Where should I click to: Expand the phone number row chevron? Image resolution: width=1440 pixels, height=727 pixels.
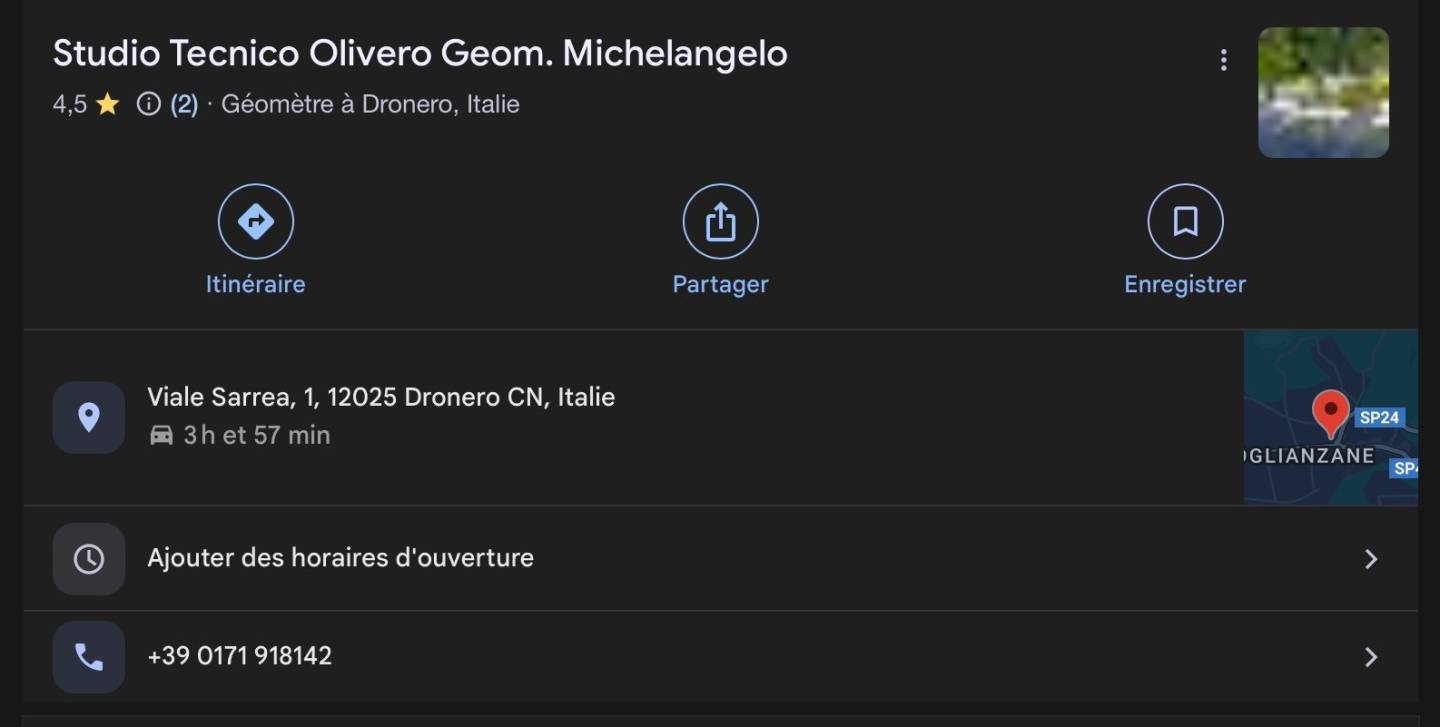pyautogui.click(x=1371, y=657)
